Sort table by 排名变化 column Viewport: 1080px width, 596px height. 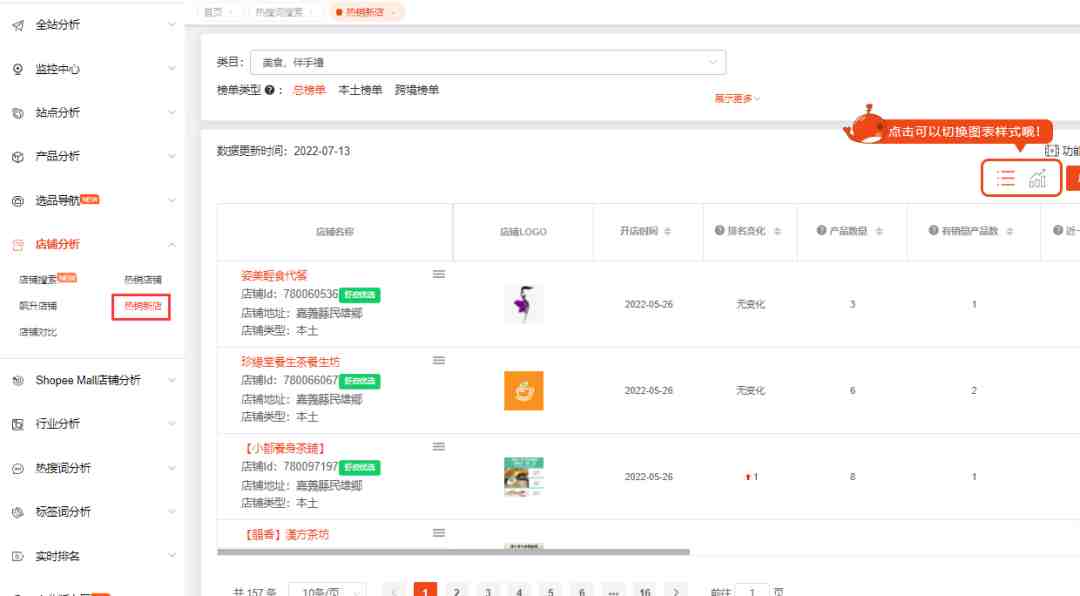[x=777, y=232]
